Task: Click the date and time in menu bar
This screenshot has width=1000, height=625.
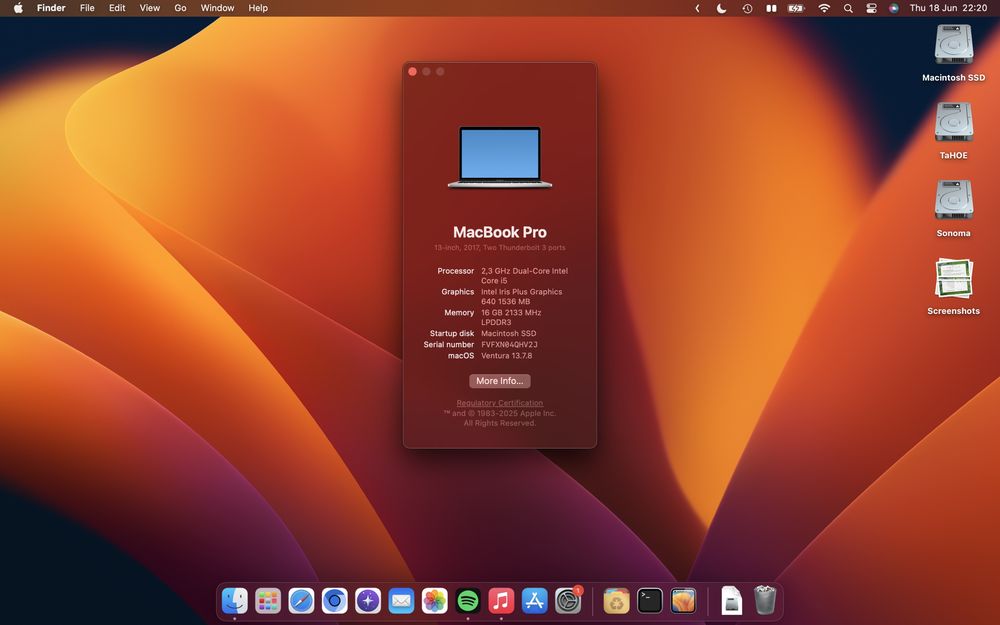Action: click(x=948, y=8)
